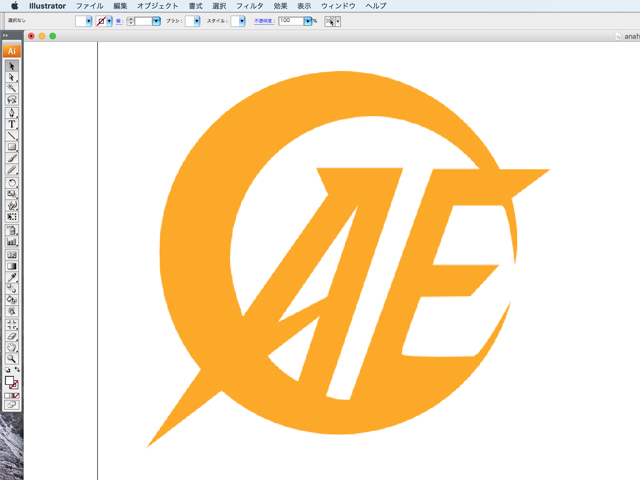
Task: Select the Blend tool
Action: pyautogui.click(x=11, y=289)
